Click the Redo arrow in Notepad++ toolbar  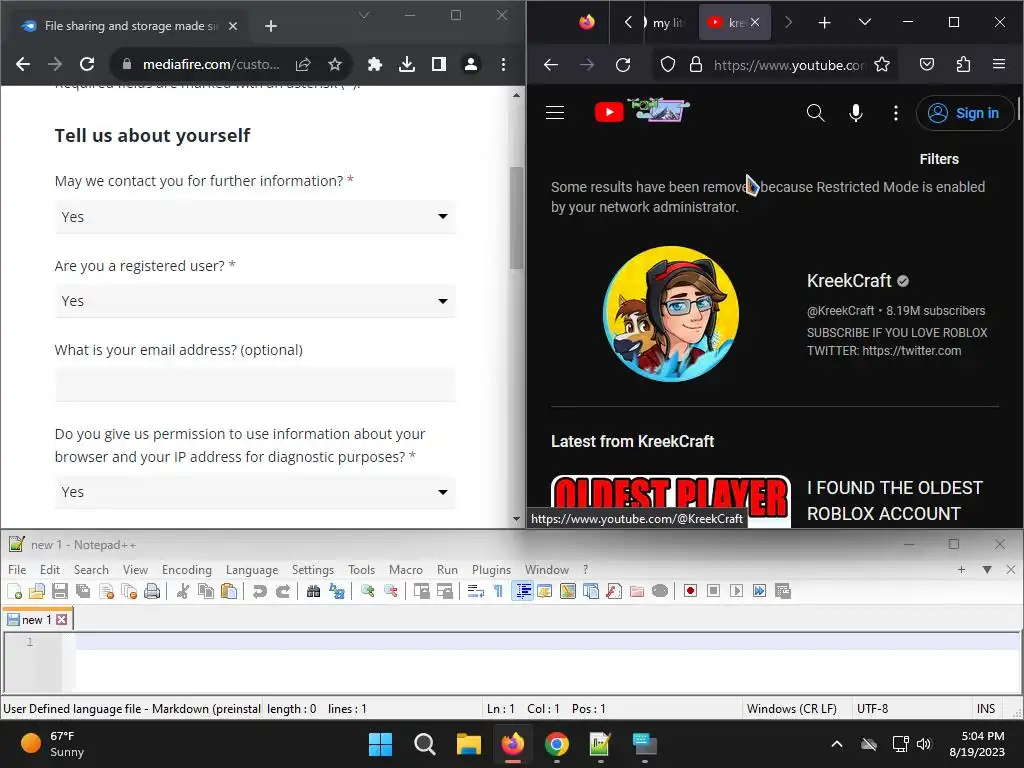coord(283,592)
